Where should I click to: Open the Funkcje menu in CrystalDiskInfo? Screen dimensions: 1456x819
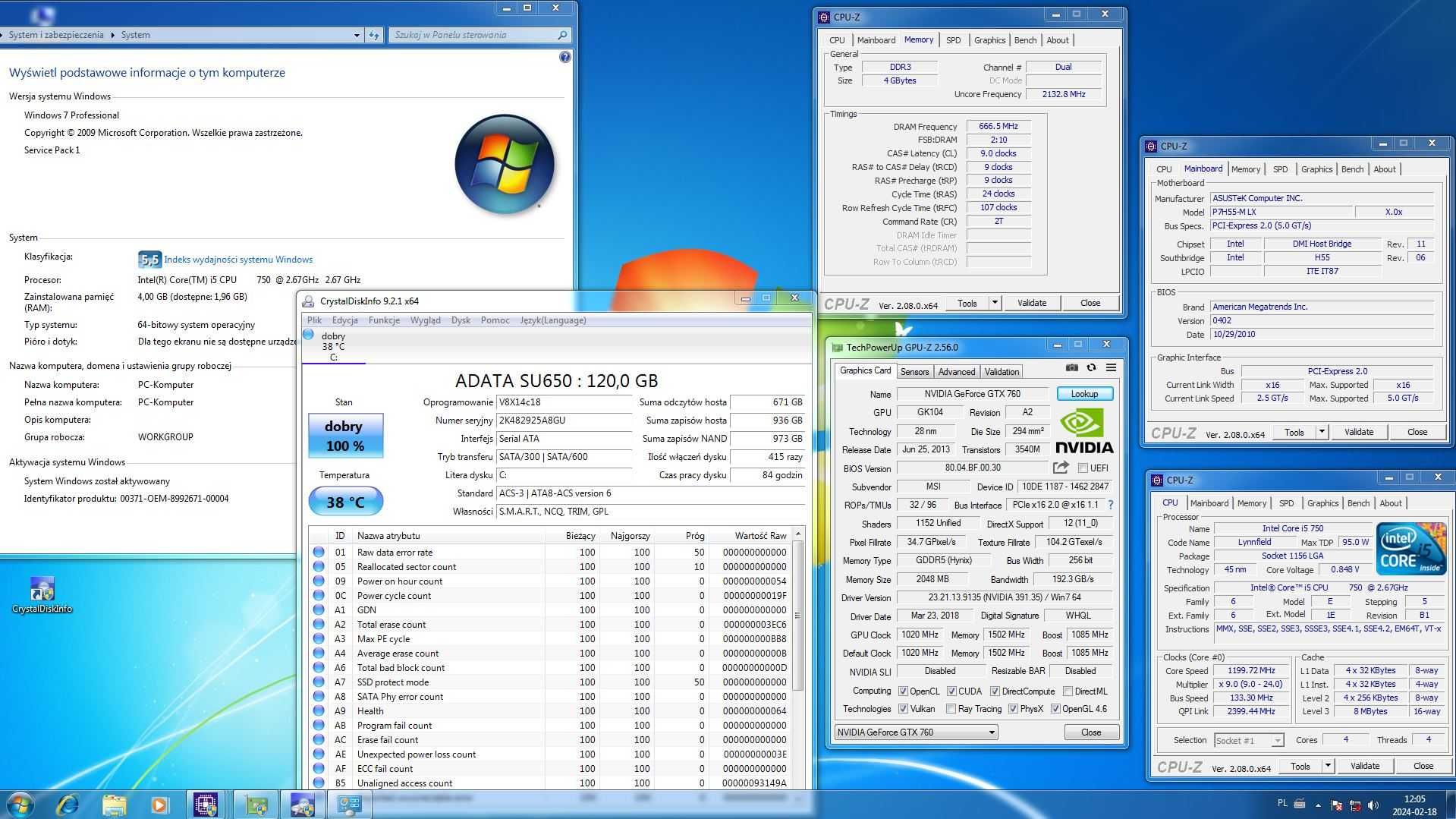[x=384, y=320]
